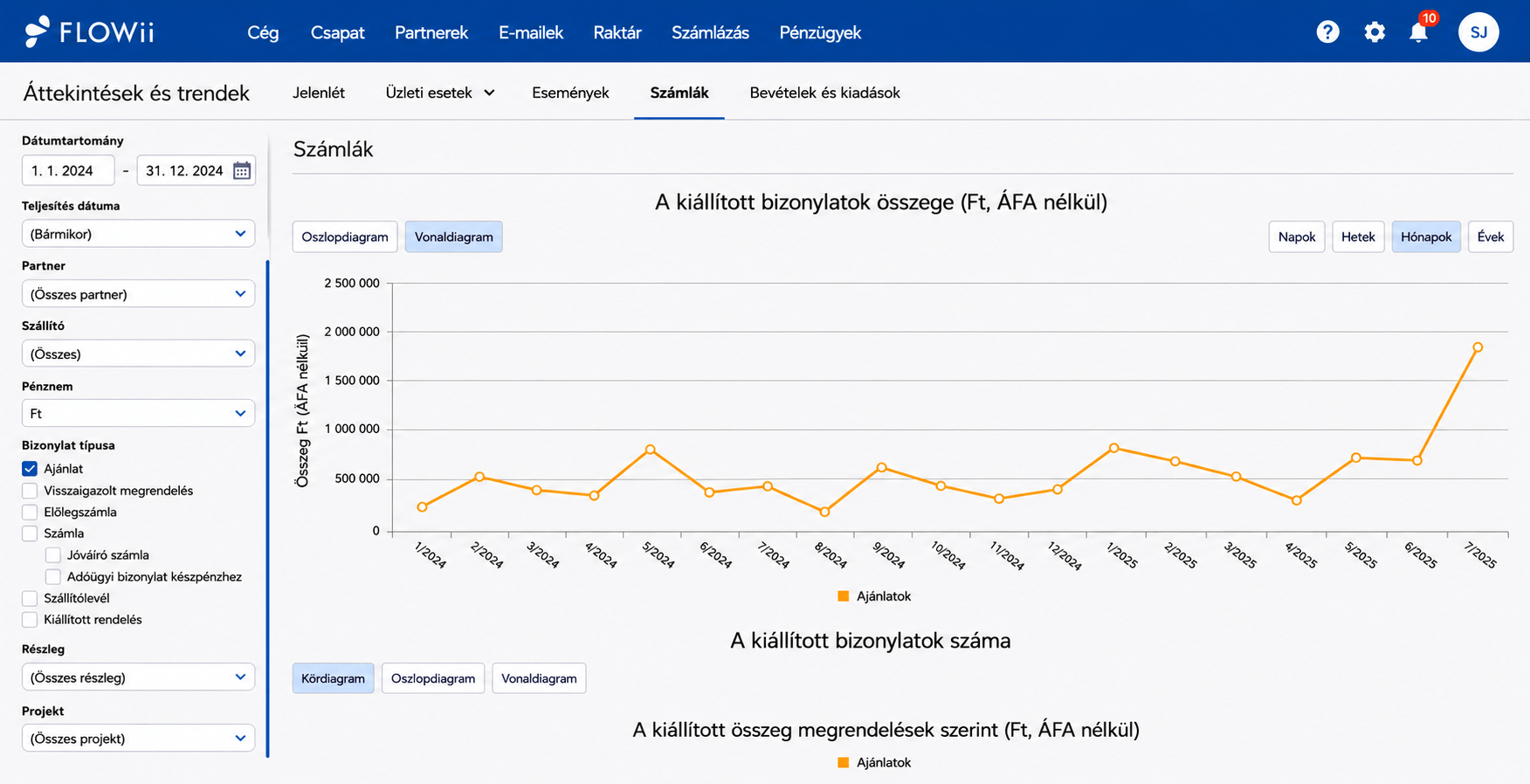Open the Csapat menu
This screenshot has width=1530, height=784.
338,32
